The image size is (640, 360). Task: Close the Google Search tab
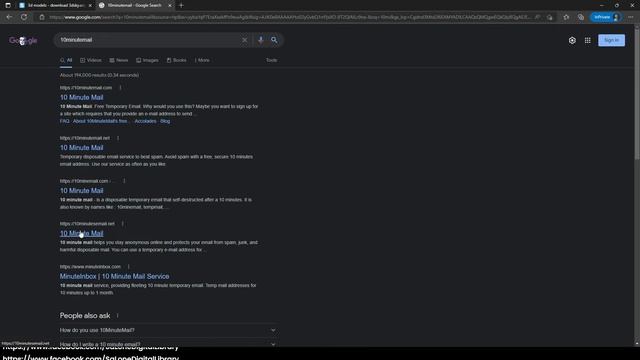tap(170, 5)
